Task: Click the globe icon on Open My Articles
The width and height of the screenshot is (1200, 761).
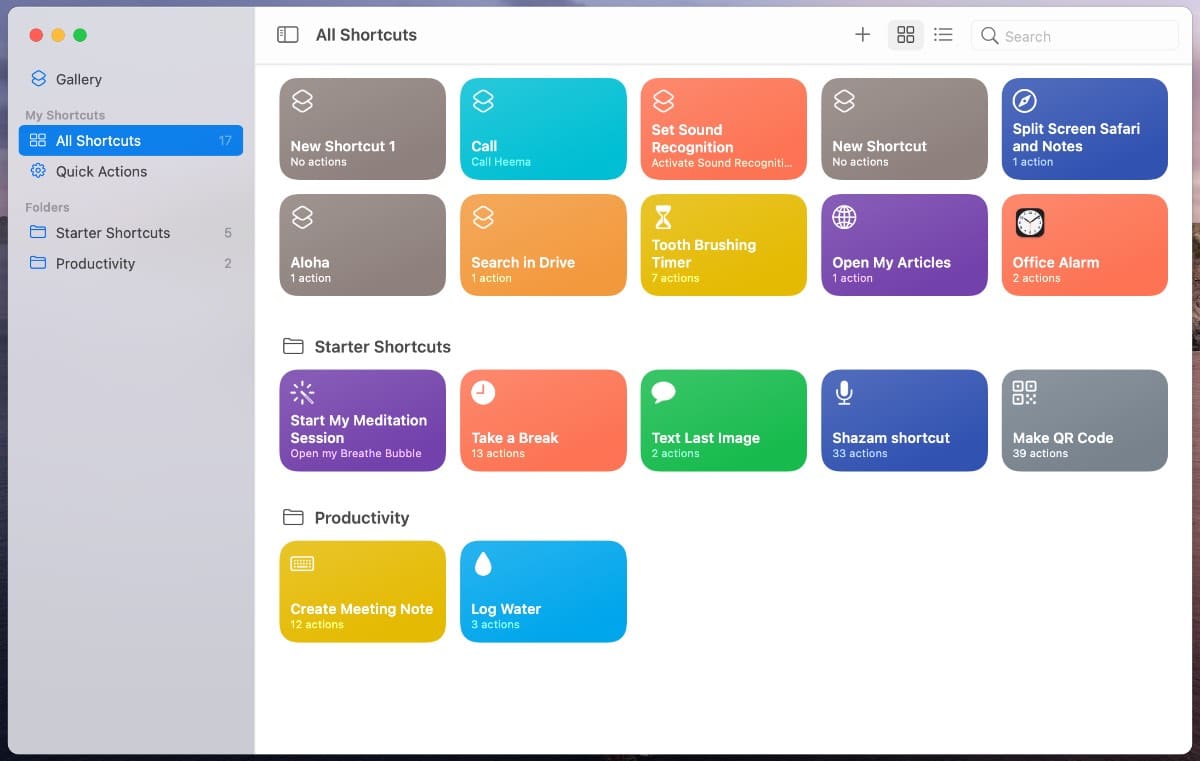Action: [x=844, y=217]
